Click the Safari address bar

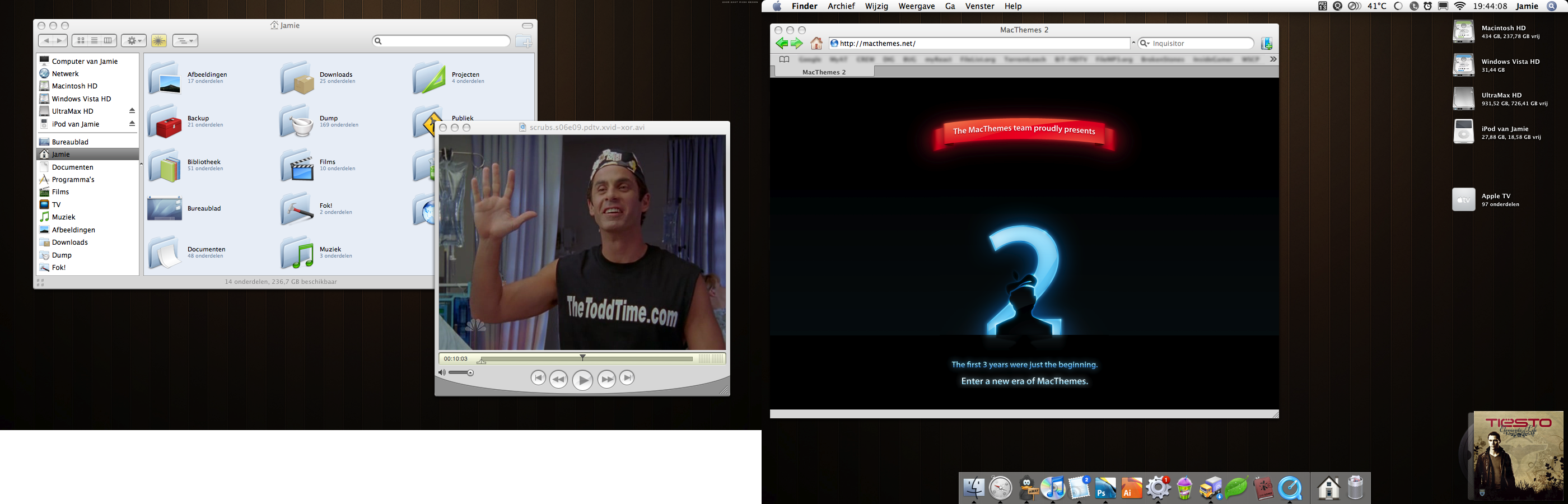[979, 43]
